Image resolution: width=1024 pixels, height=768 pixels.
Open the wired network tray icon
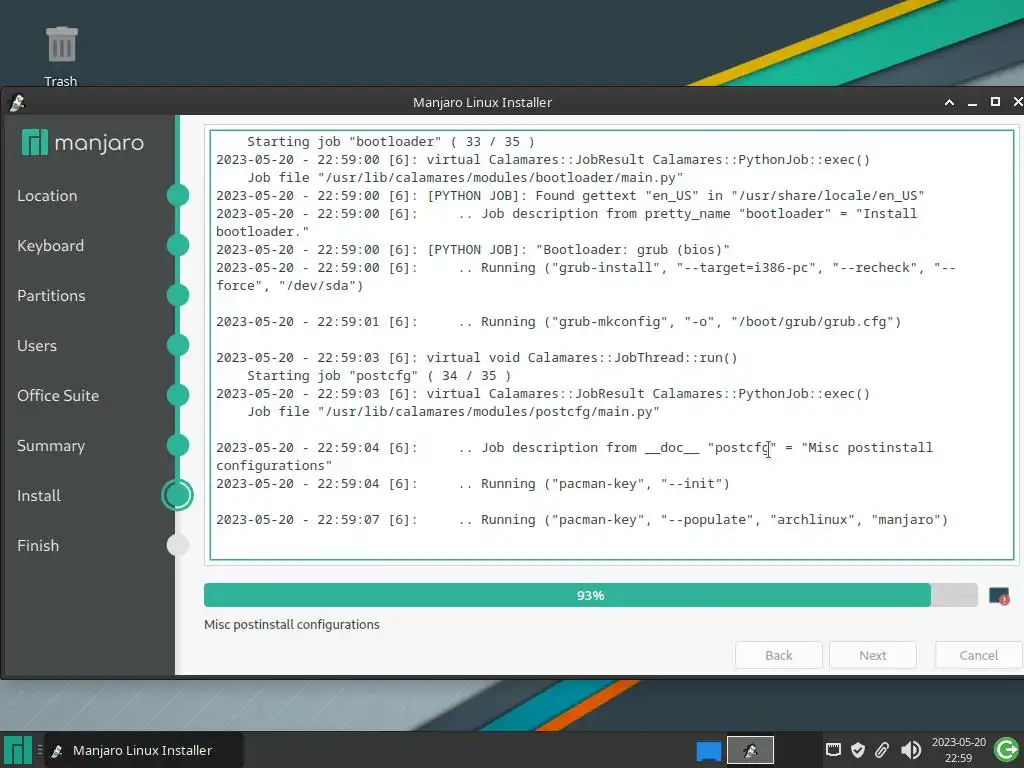pos(833,750)
